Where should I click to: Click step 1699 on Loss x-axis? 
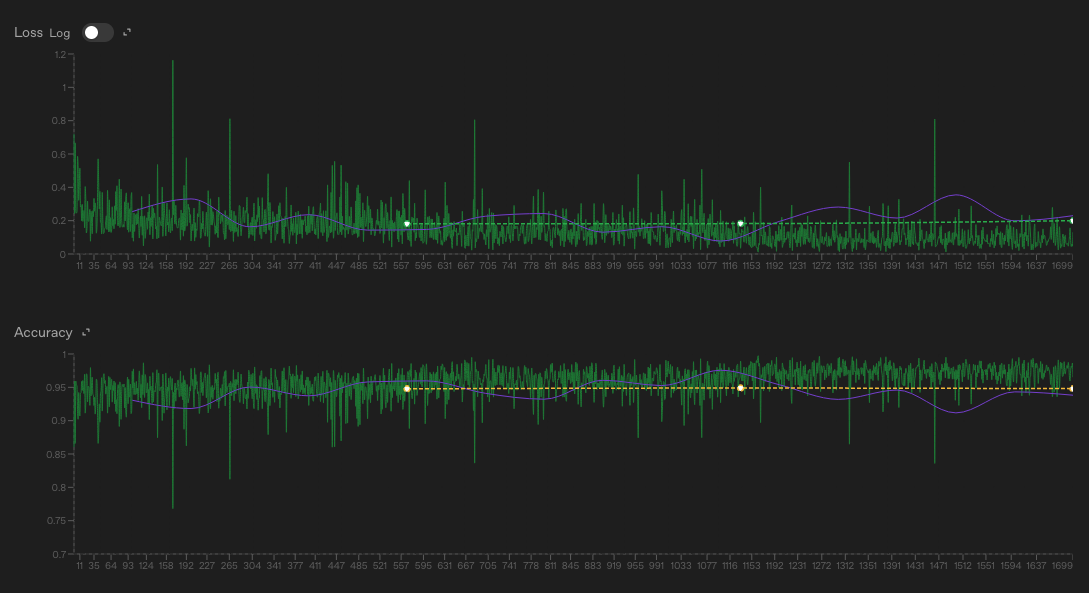1062,267
